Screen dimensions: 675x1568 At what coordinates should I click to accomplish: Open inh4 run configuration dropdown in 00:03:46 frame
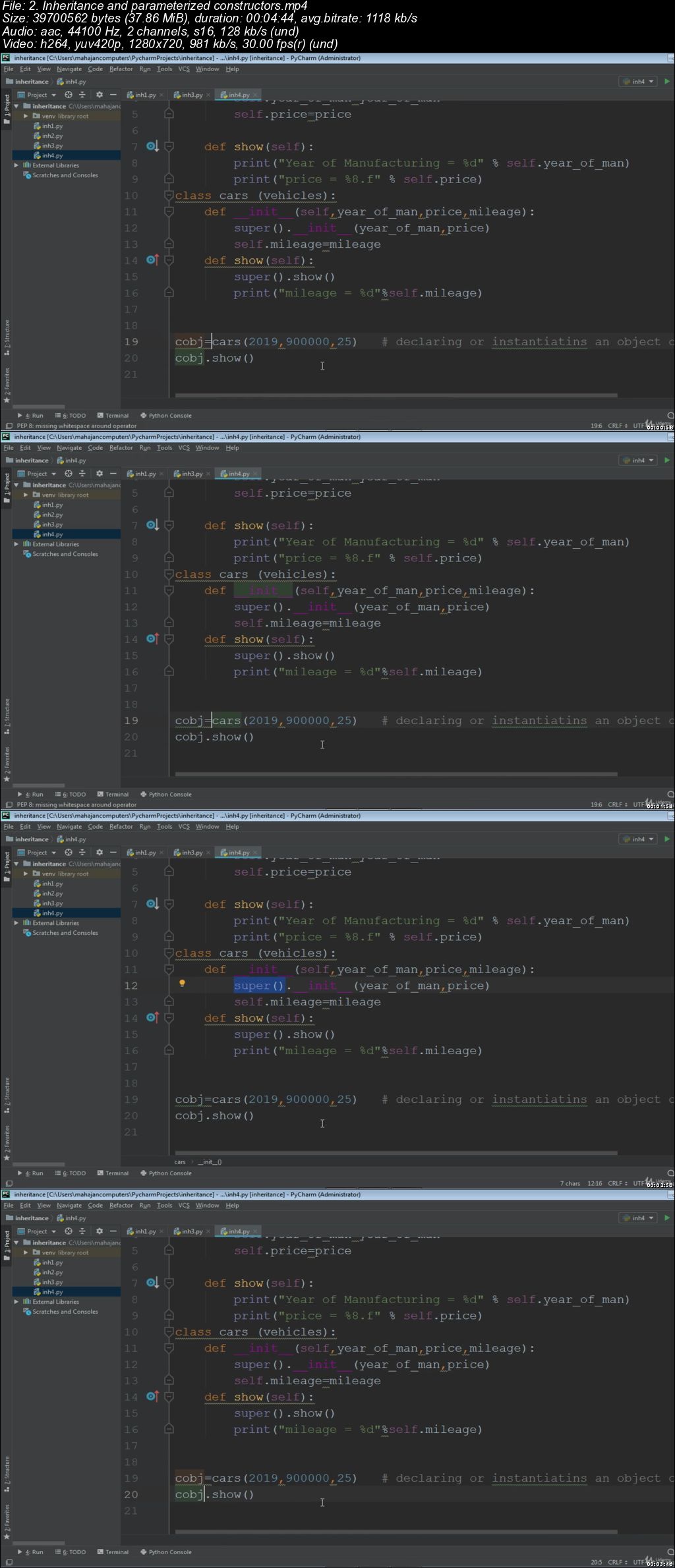click(638, 1218)
